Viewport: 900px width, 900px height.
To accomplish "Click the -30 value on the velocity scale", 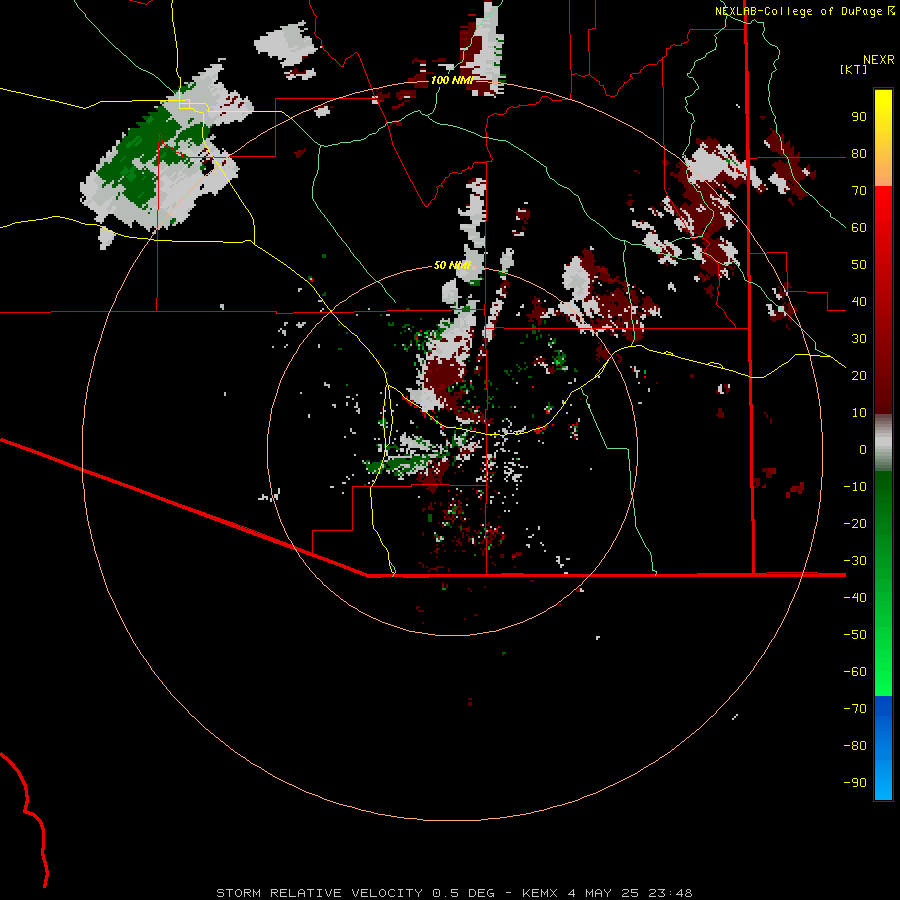I will click(x=855, y=561).
